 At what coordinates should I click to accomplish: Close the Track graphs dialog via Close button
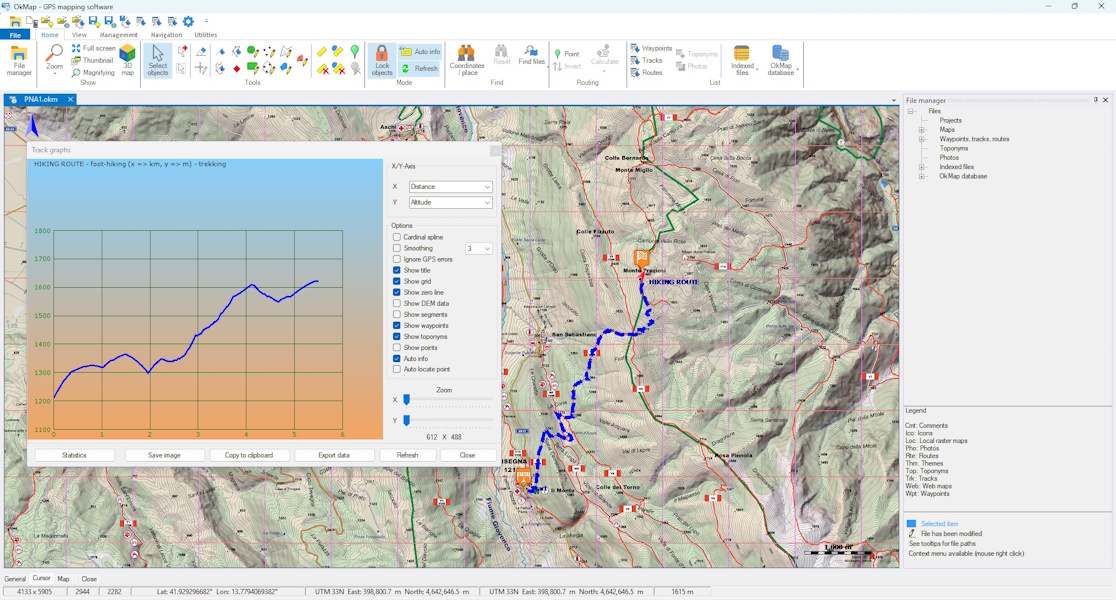click(467, 455)
